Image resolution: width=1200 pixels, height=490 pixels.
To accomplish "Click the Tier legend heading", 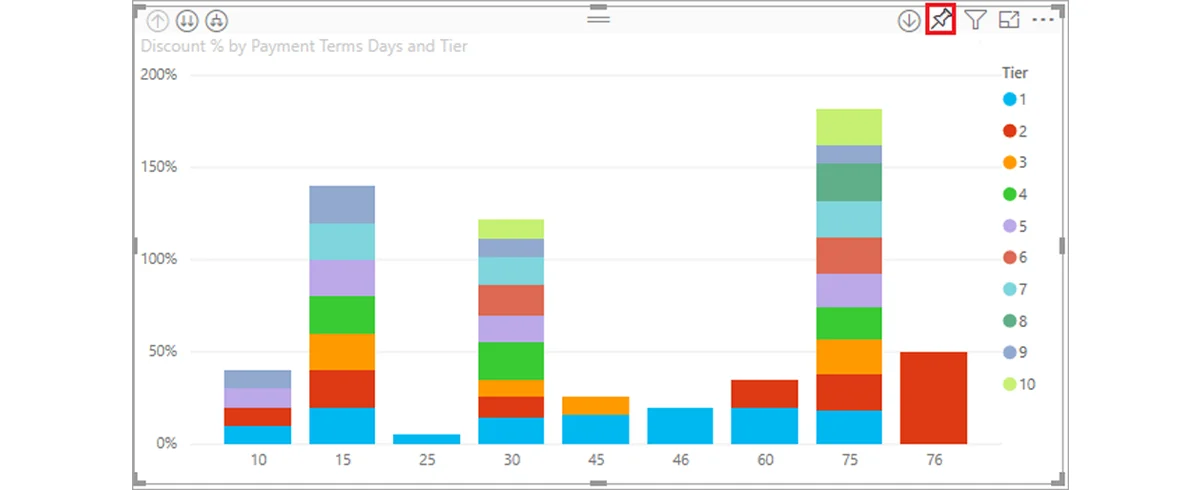I will point(1015,73).
